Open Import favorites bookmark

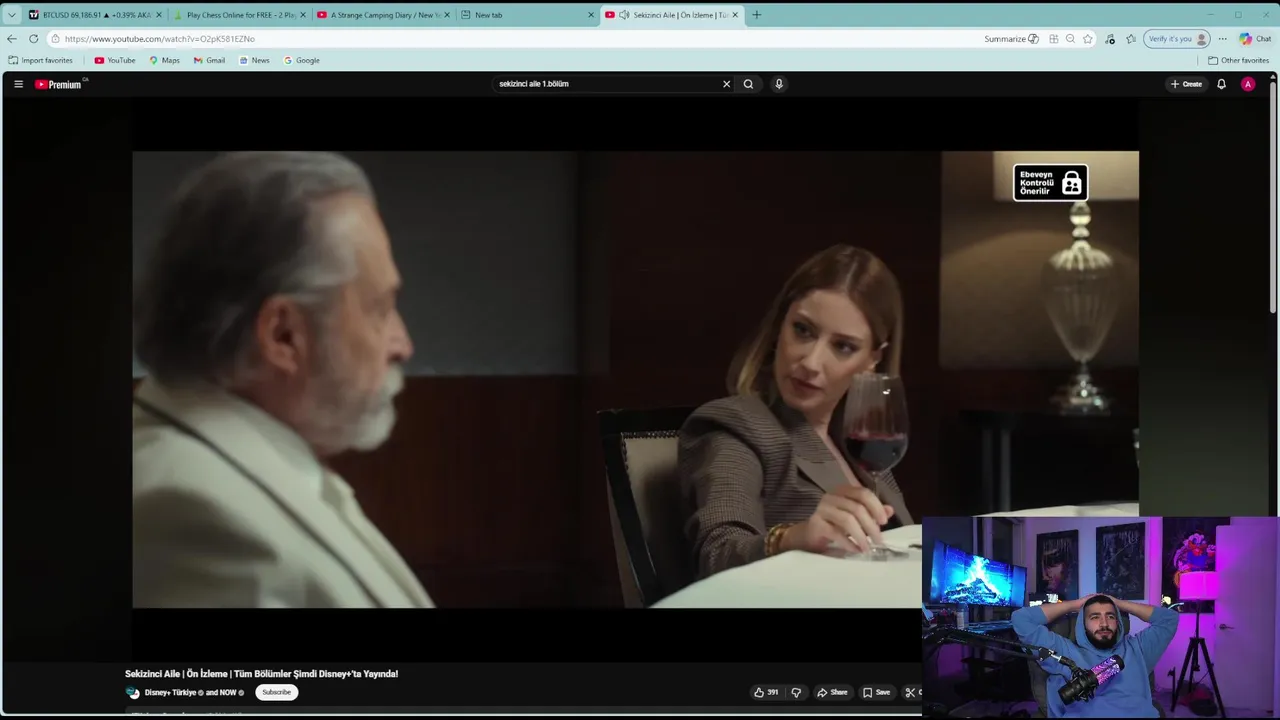click(x=40, y=60)
